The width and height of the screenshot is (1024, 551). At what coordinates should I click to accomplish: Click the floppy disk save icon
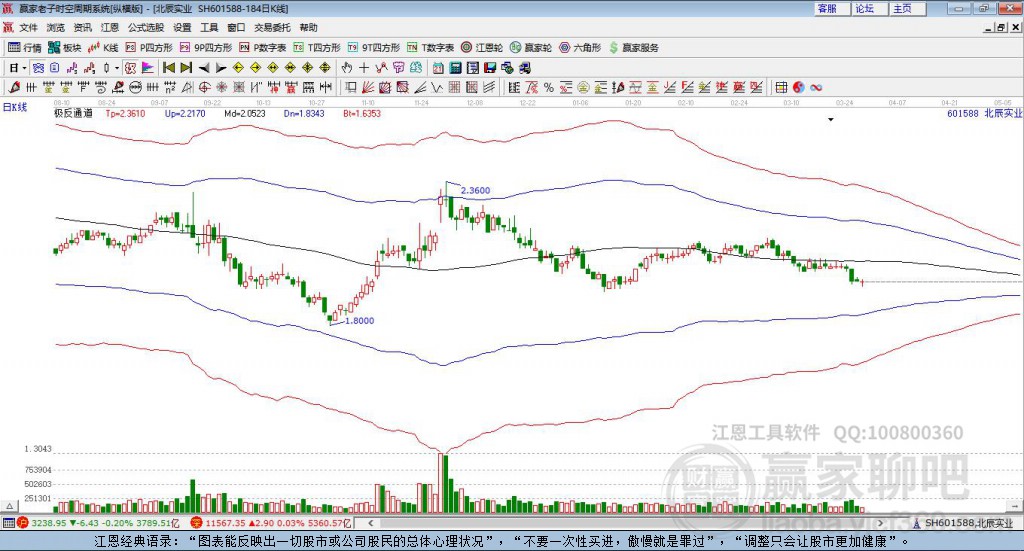tap(490, 68)
